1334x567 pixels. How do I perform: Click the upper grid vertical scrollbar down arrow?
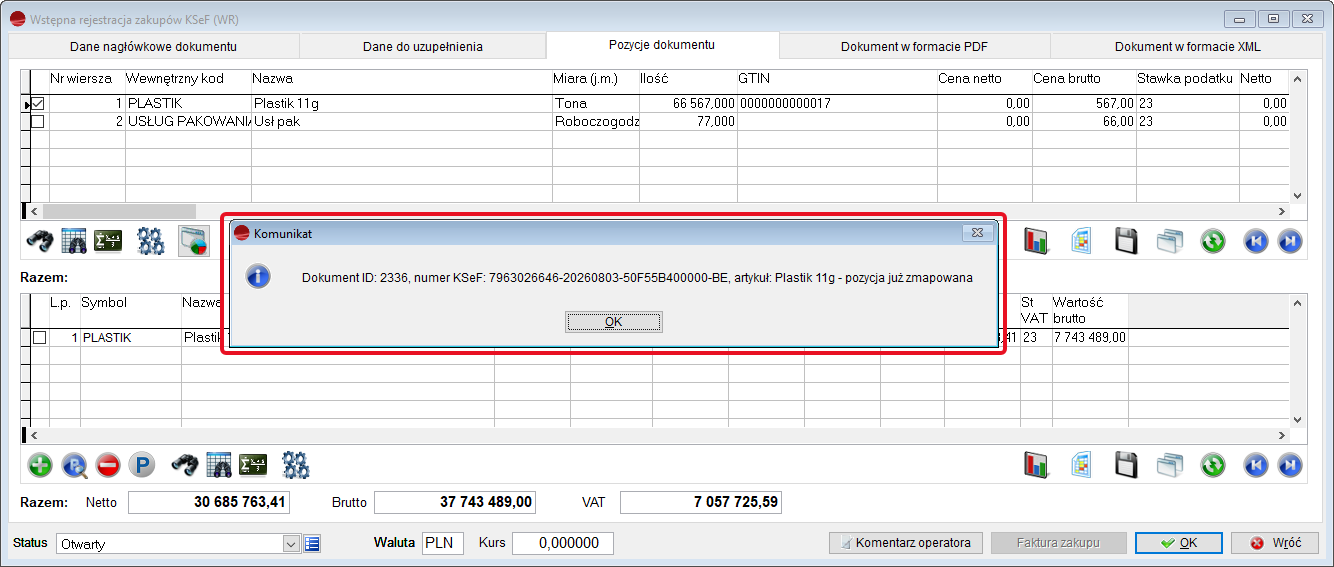pos(1297,195)
